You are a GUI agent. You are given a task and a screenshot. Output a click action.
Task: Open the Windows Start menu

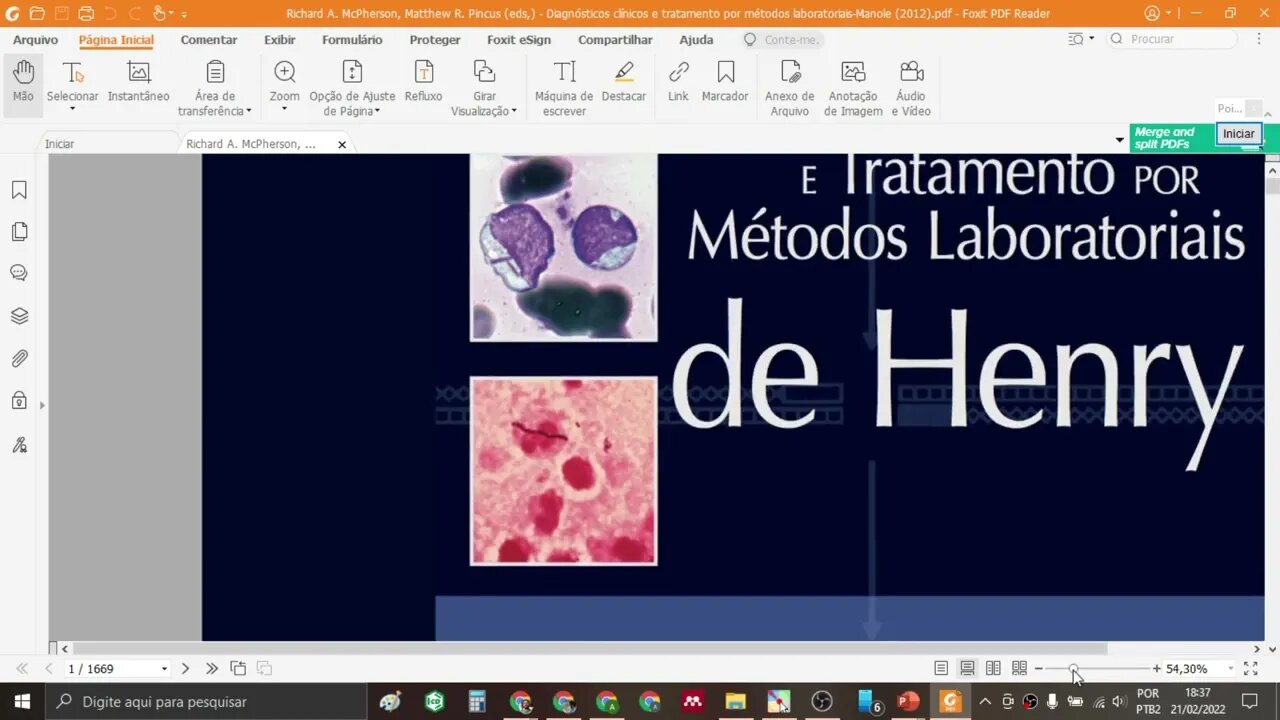[x=22, y=701]
